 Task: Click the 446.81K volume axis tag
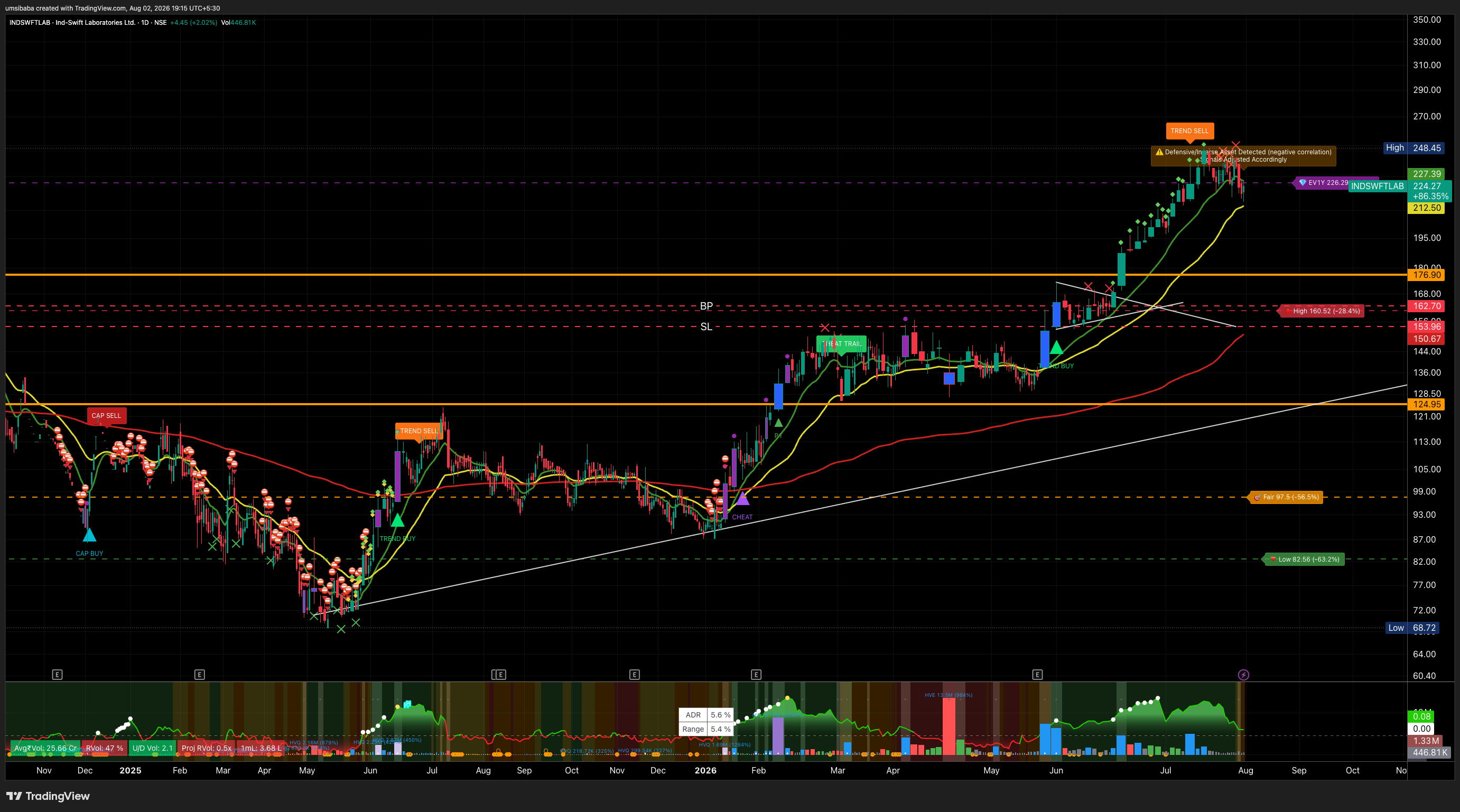coord(1428,752)
